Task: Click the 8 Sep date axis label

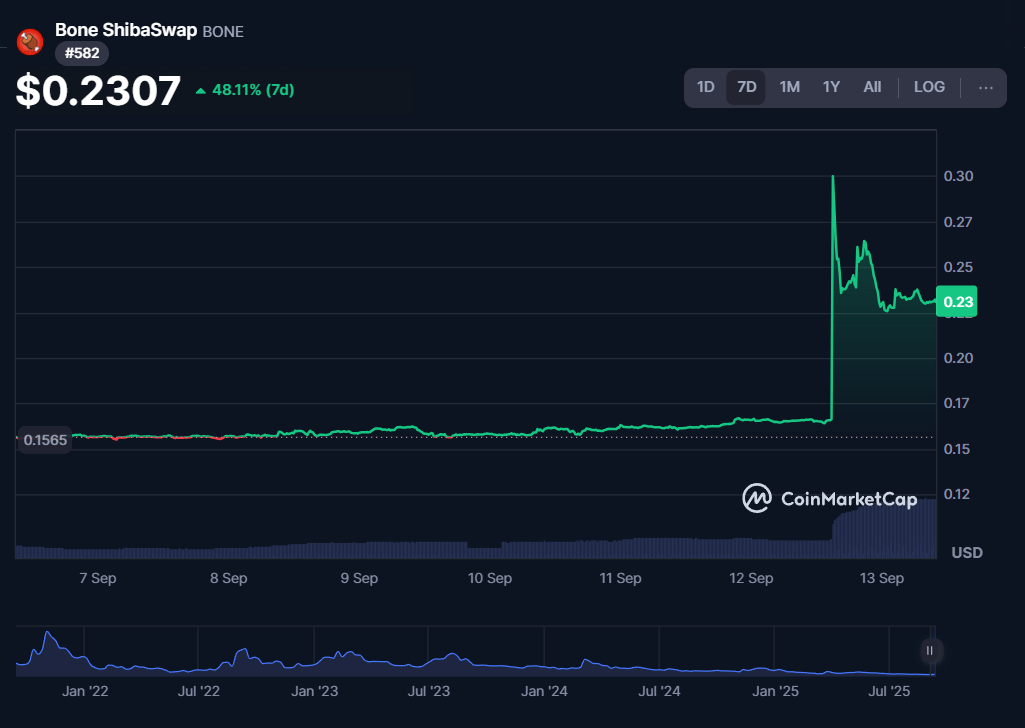Action: 229,578
